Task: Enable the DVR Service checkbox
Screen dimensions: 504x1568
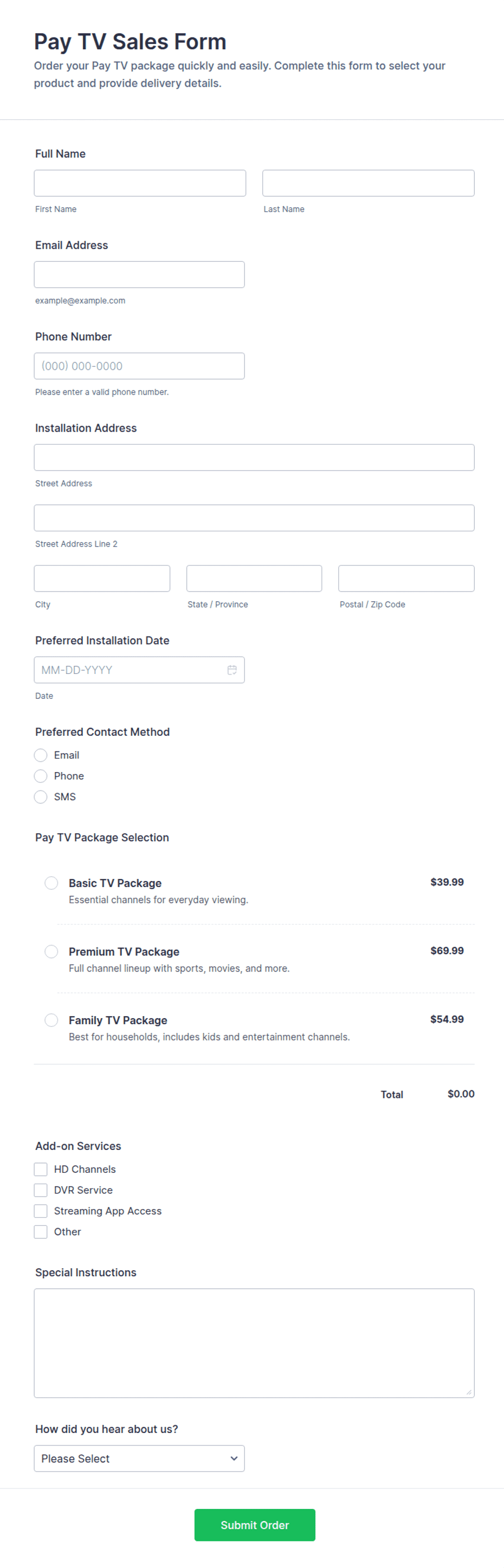Action: (41, 1190)
